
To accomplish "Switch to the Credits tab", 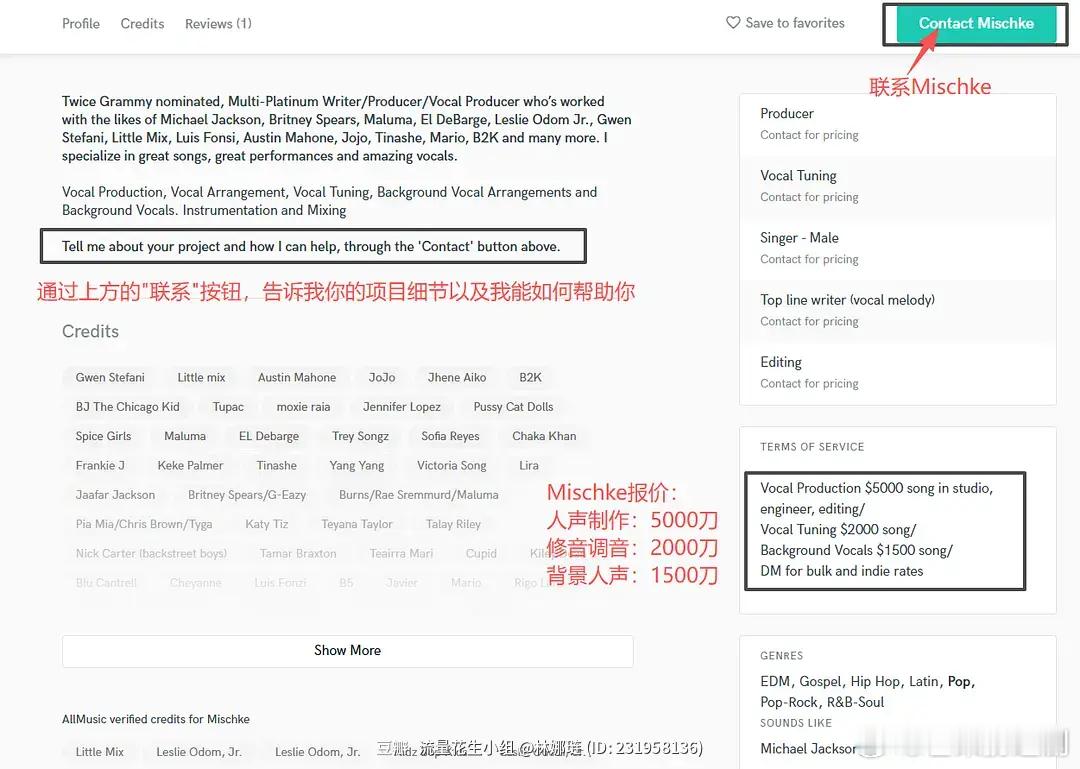I will tap(143, 23).
